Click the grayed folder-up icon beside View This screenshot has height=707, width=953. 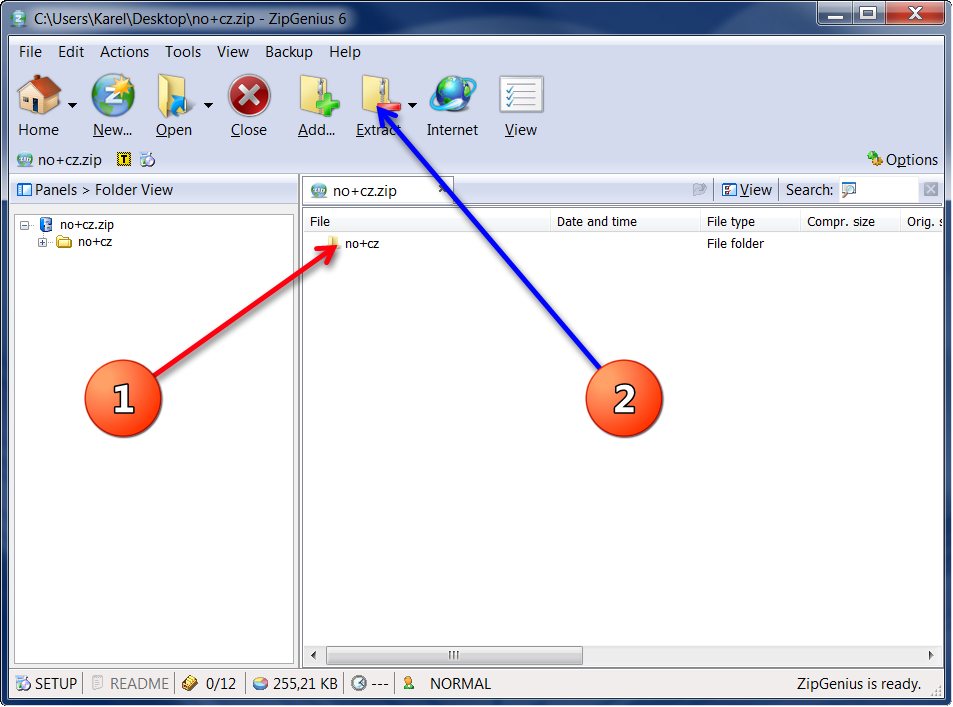700,190
